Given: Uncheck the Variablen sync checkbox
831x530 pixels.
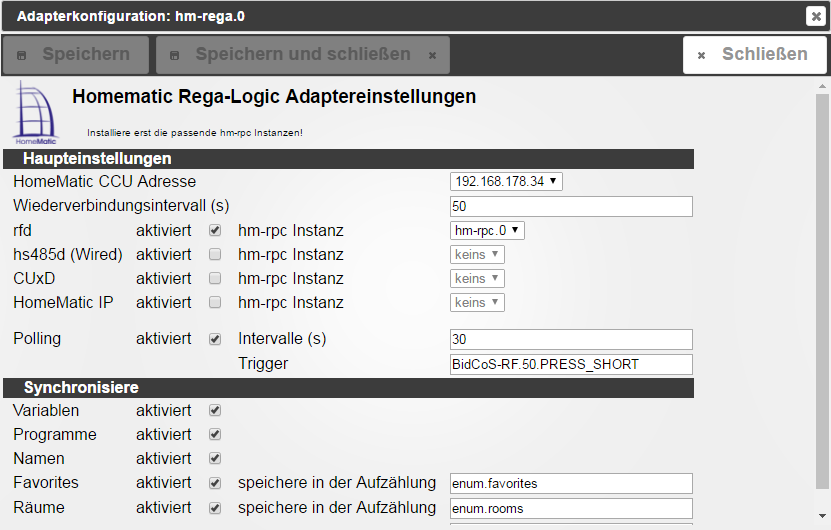Looking at the screenshot, I should 214,411.
